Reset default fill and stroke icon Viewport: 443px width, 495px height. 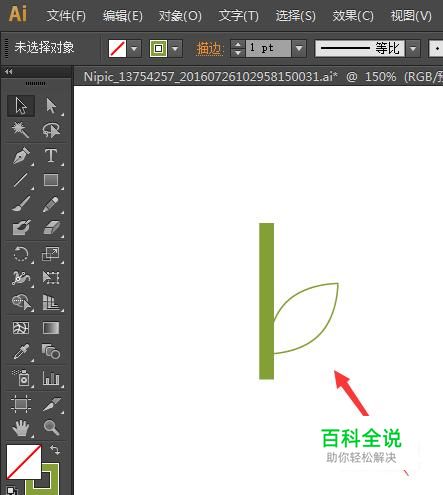(11, 490)
